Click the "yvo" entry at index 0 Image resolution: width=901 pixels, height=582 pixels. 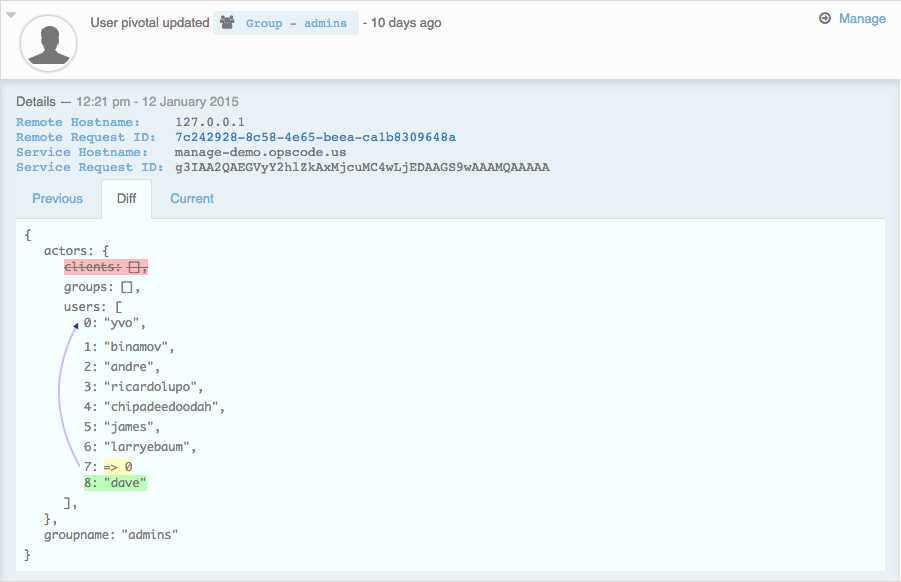(x=125, y=323)
